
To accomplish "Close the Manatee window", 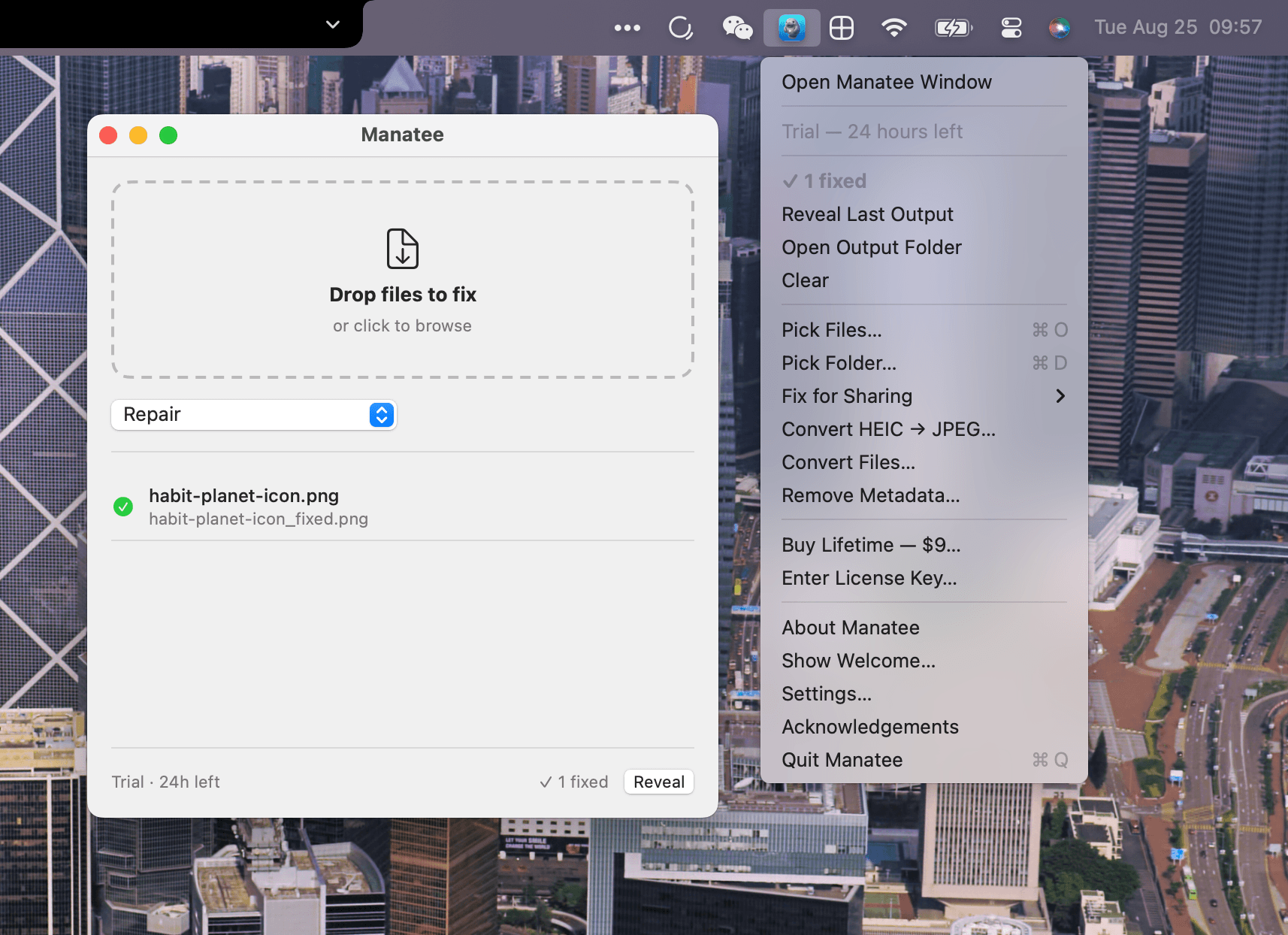I will 108,135.
